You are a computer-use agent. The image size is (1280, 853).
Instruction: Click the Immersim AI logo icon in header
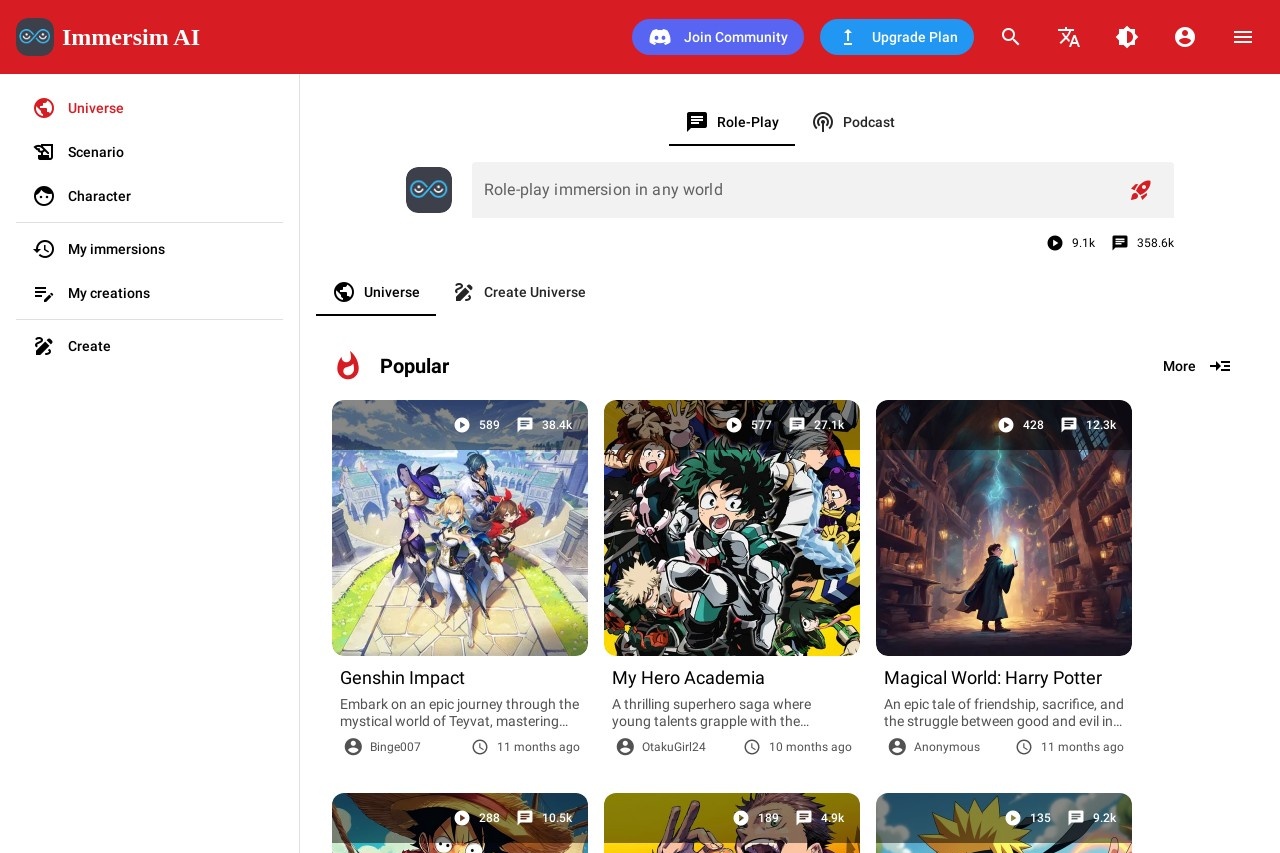35,37
